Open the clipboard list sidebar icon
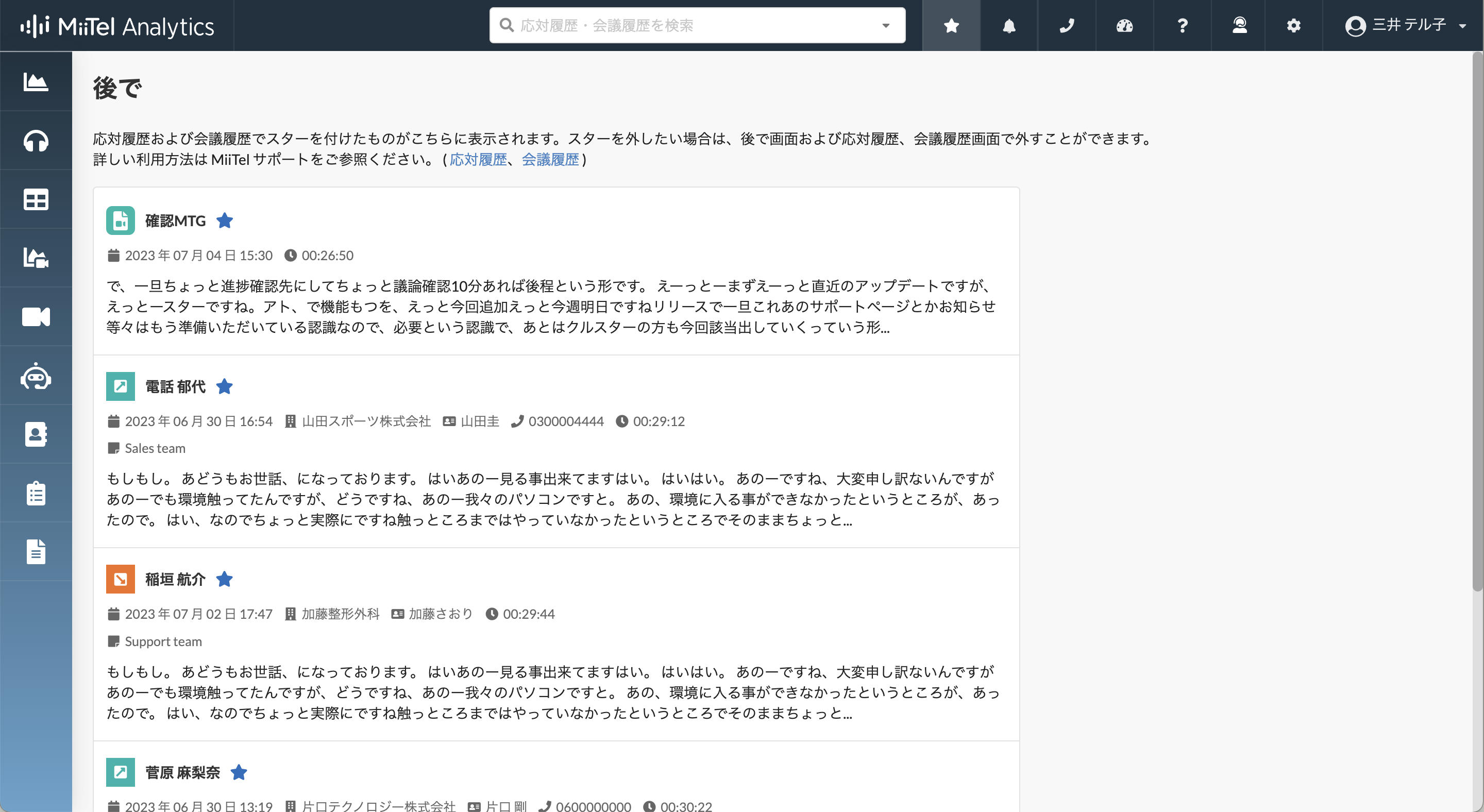The height and width of the screenshot is (812, 1484). pos(36,493)
